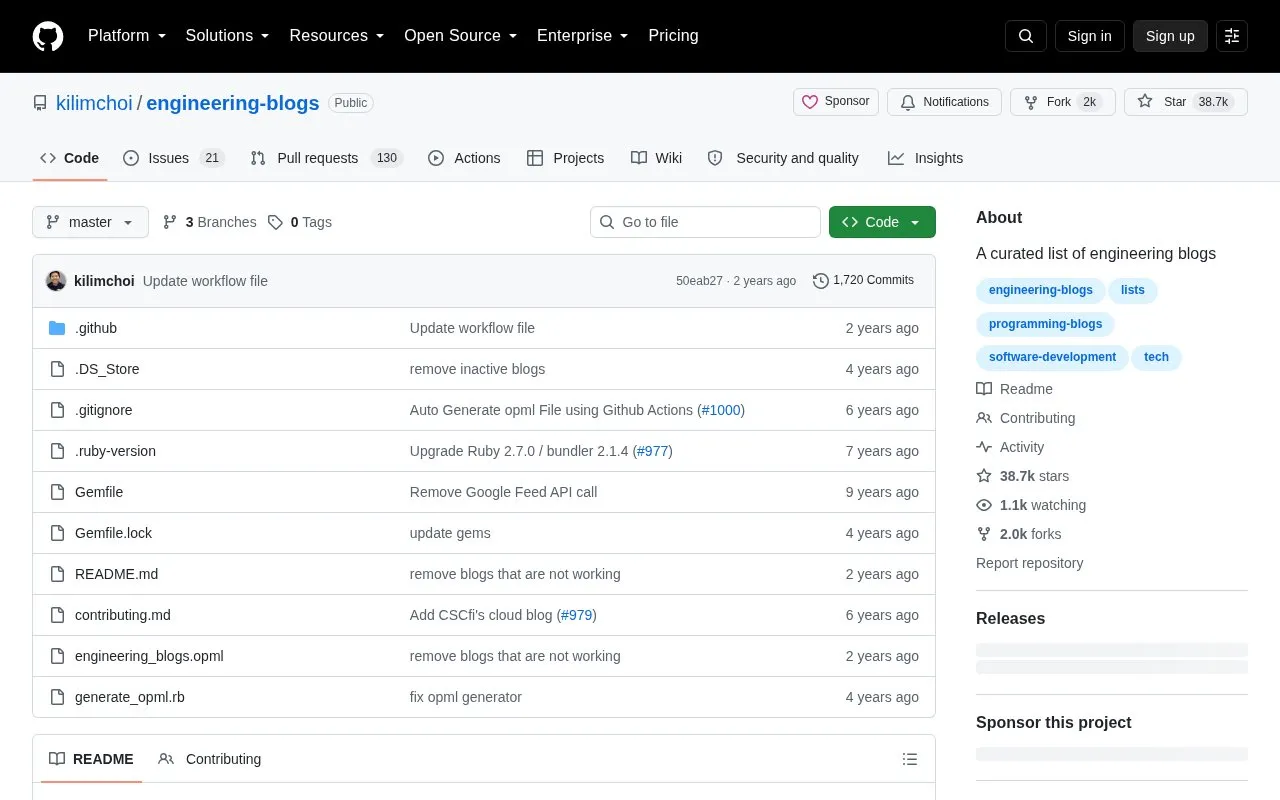
Task: Open the Security and quality tab
Action: [x=783, y=158]
